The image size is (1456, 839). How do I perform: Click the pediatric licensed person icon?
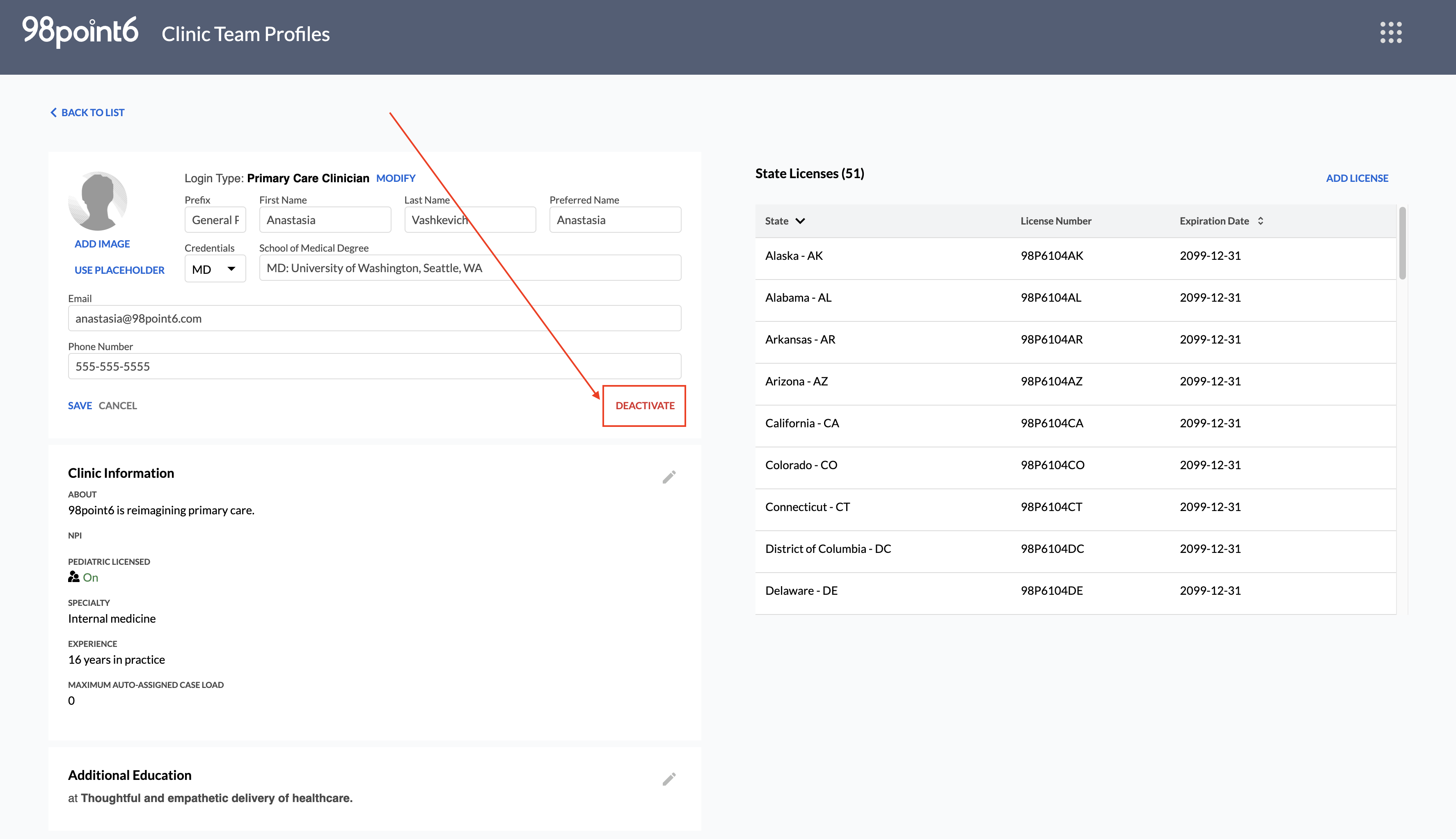pyautogui.click(x=74, y=577)
